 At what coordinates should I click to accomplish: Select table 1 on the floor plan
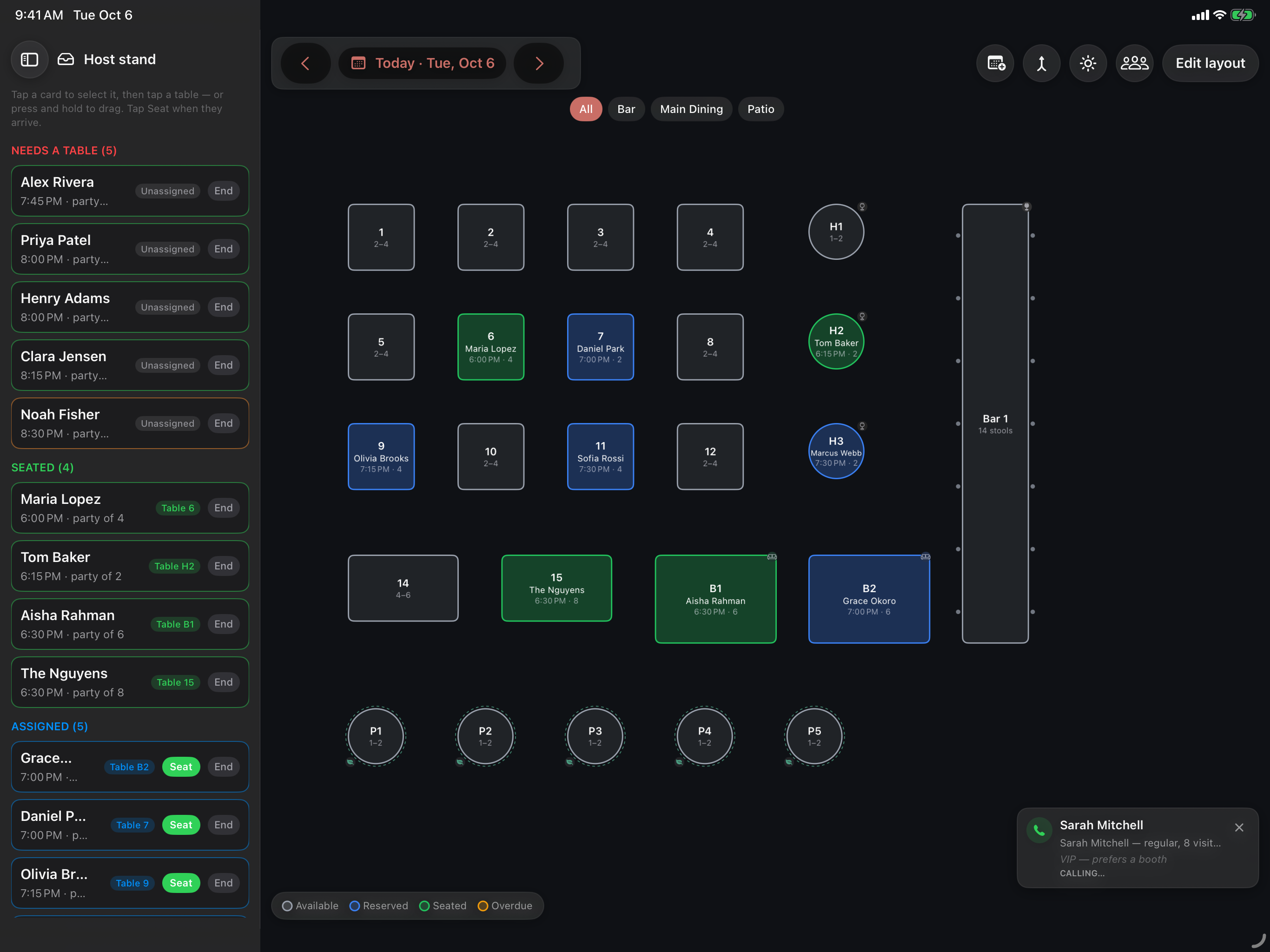pyautogui.click(x=381, y=237)
